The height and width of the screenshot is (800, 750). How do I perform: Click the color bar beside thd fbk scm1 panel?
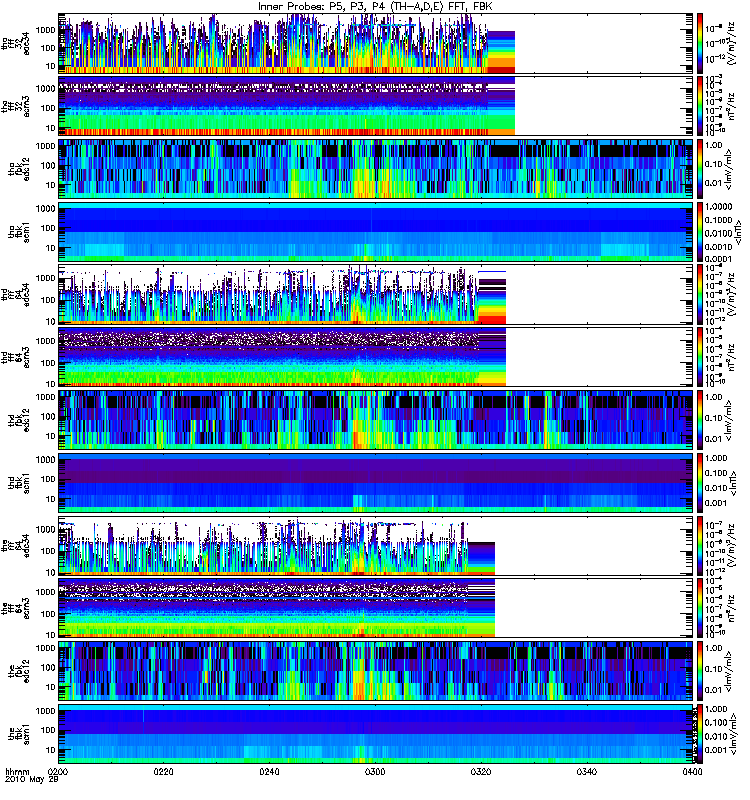point(700,483)
